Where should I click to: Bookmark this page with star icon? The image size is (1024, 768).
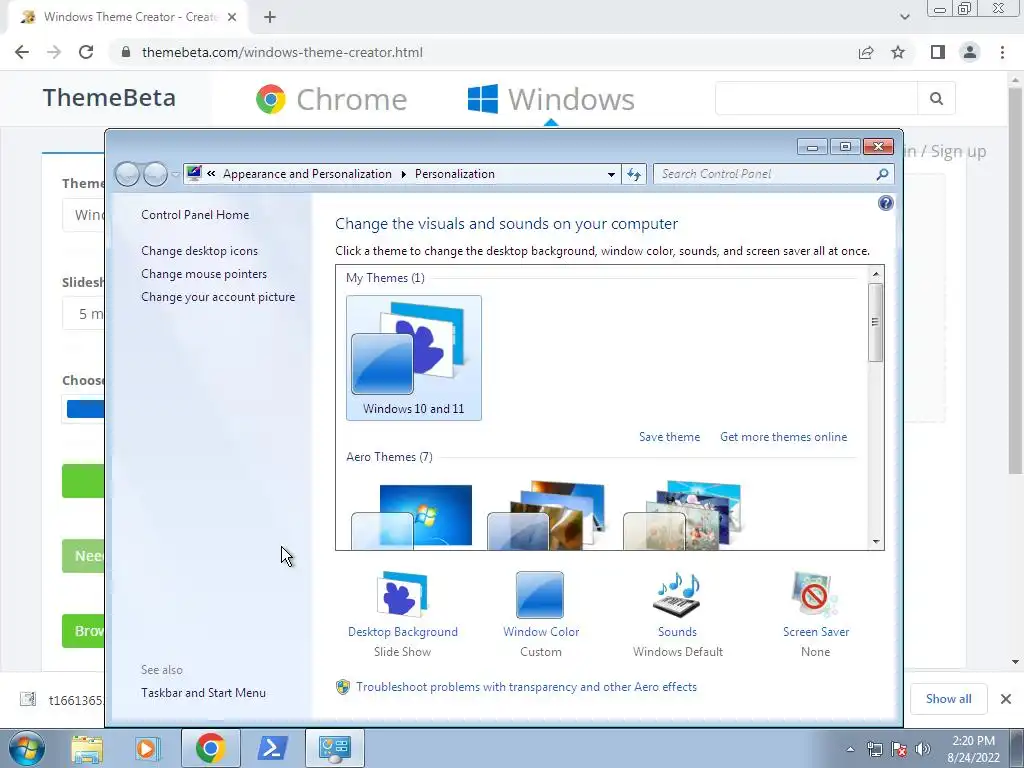pyautogui.click(x=898, y=52)
